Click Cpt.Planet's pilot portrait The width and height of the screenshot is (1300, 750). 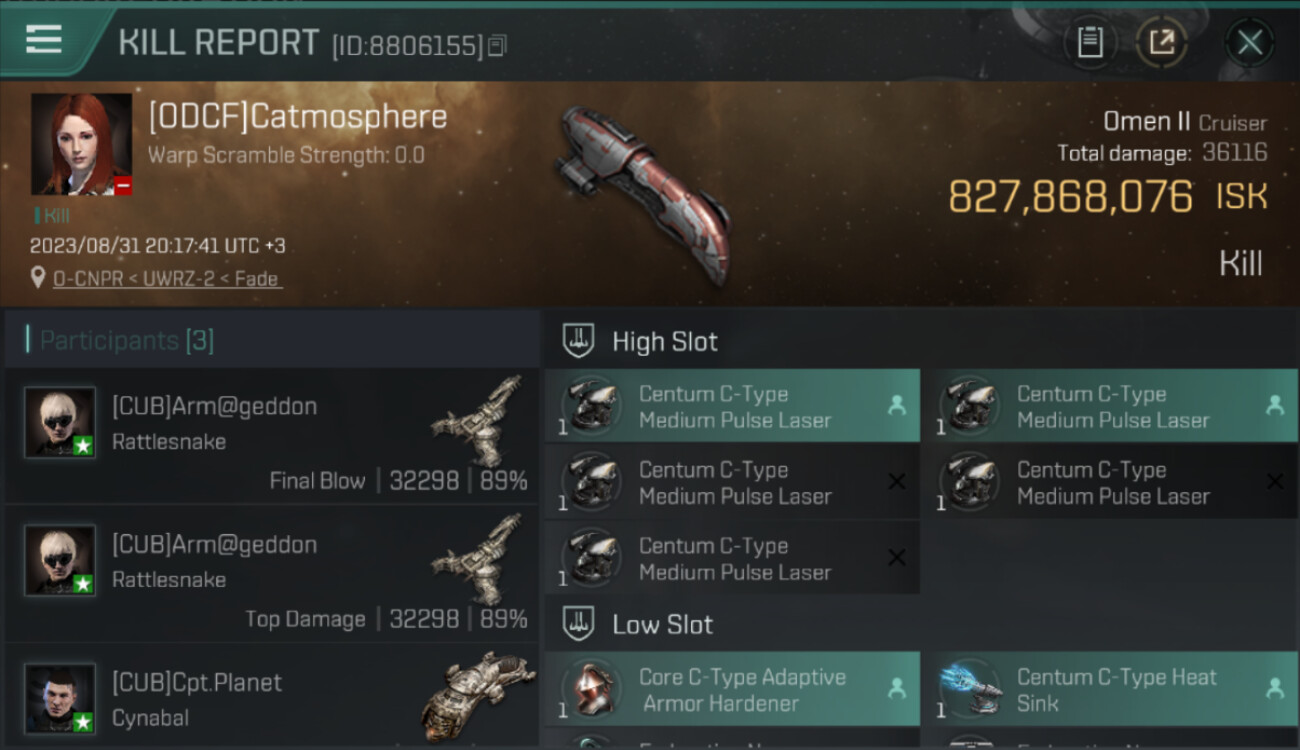point(60,698)
